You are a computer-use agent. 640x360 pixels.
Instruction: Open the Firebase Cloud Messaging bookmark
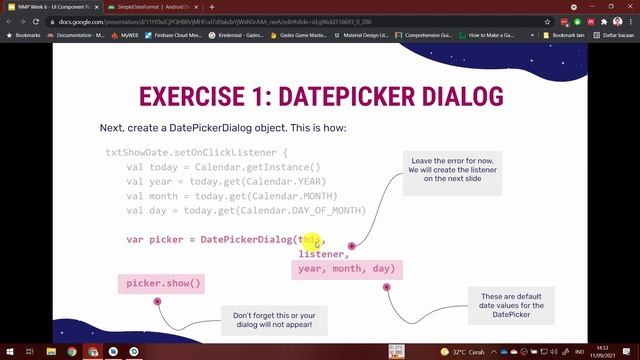[x=173, y=36]
